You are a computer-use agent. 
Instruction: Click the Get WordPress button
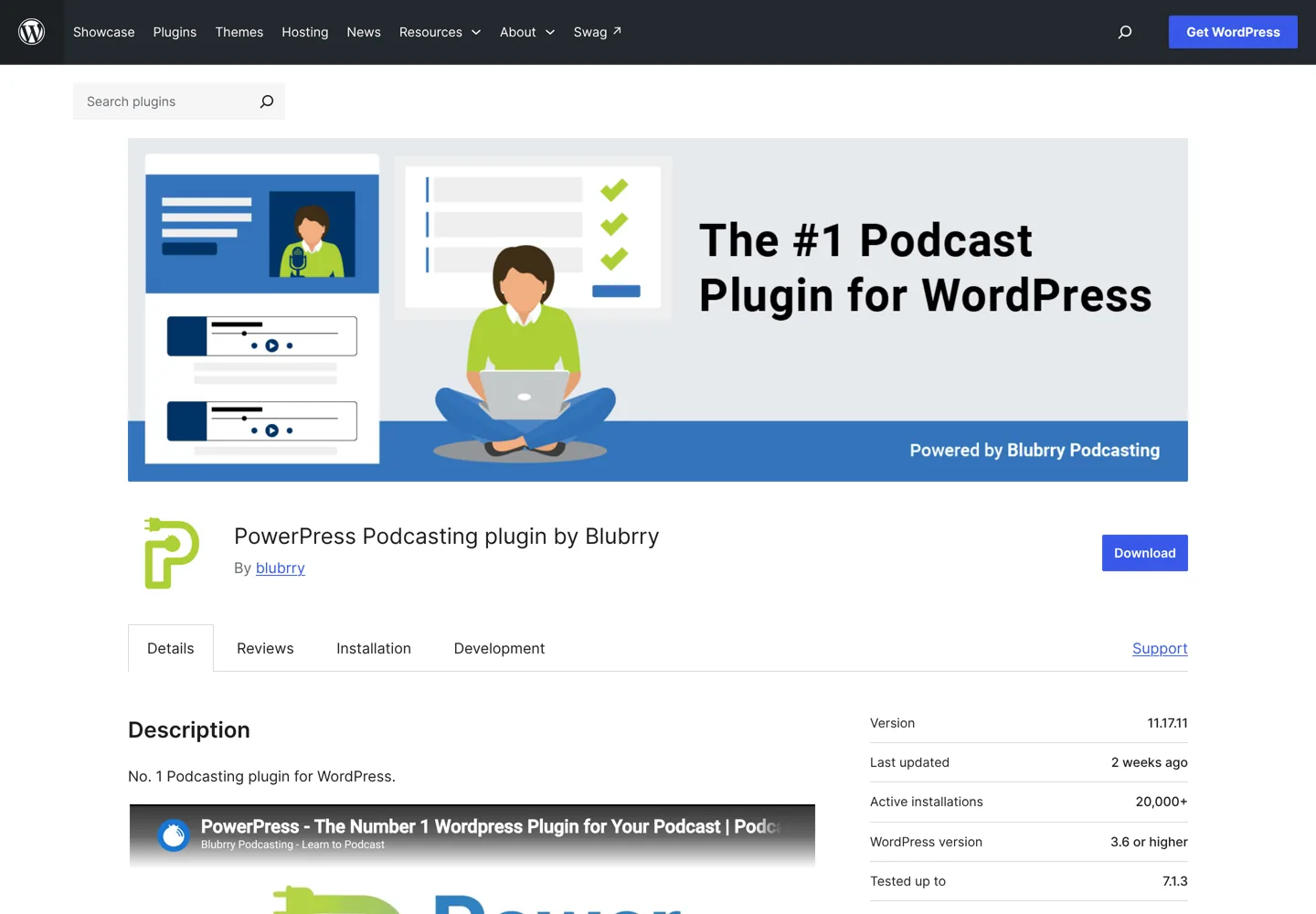[1233, 32]
